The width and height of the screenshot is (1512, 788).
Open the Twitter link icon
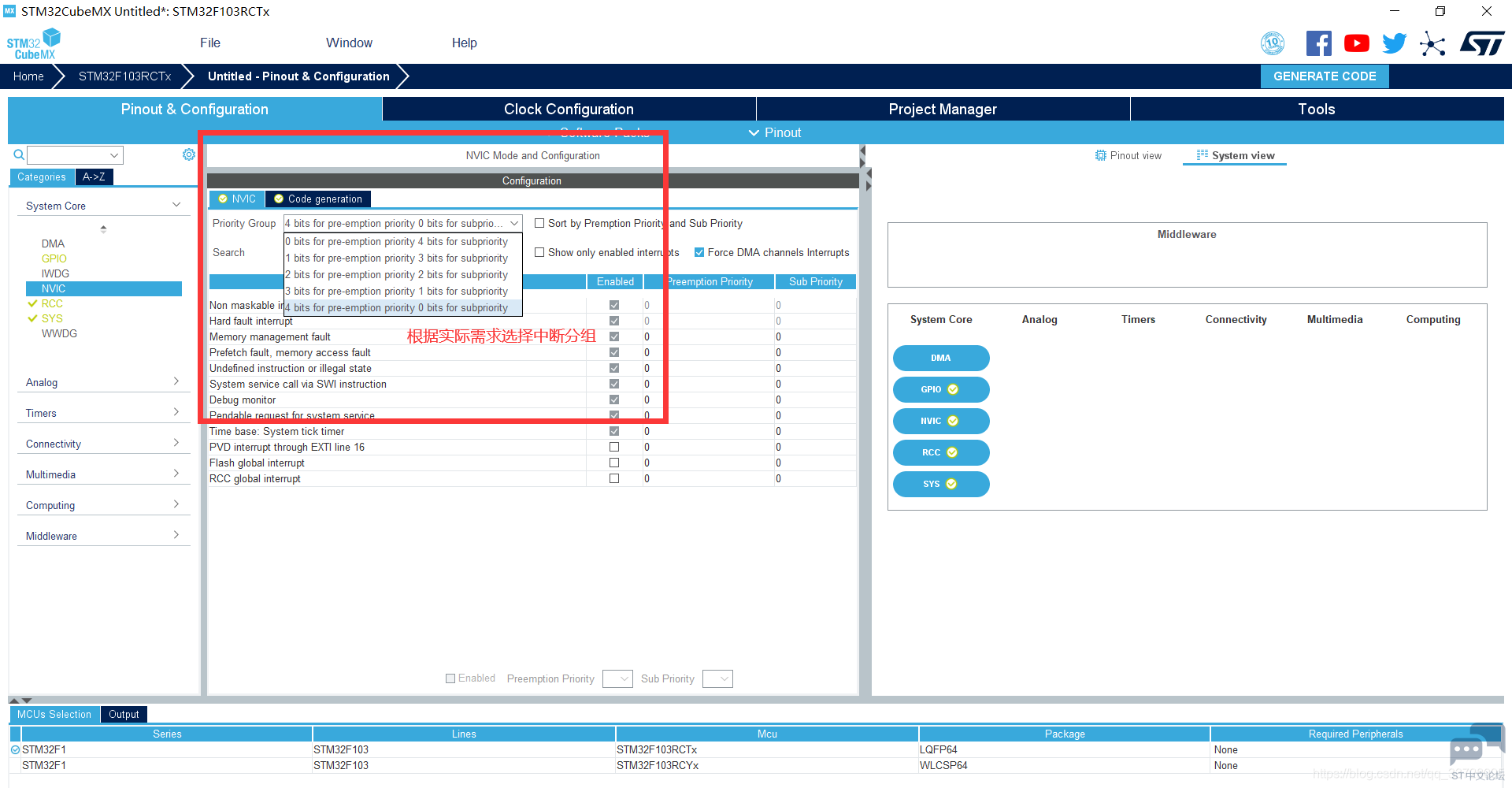(x=1395, y=43)
